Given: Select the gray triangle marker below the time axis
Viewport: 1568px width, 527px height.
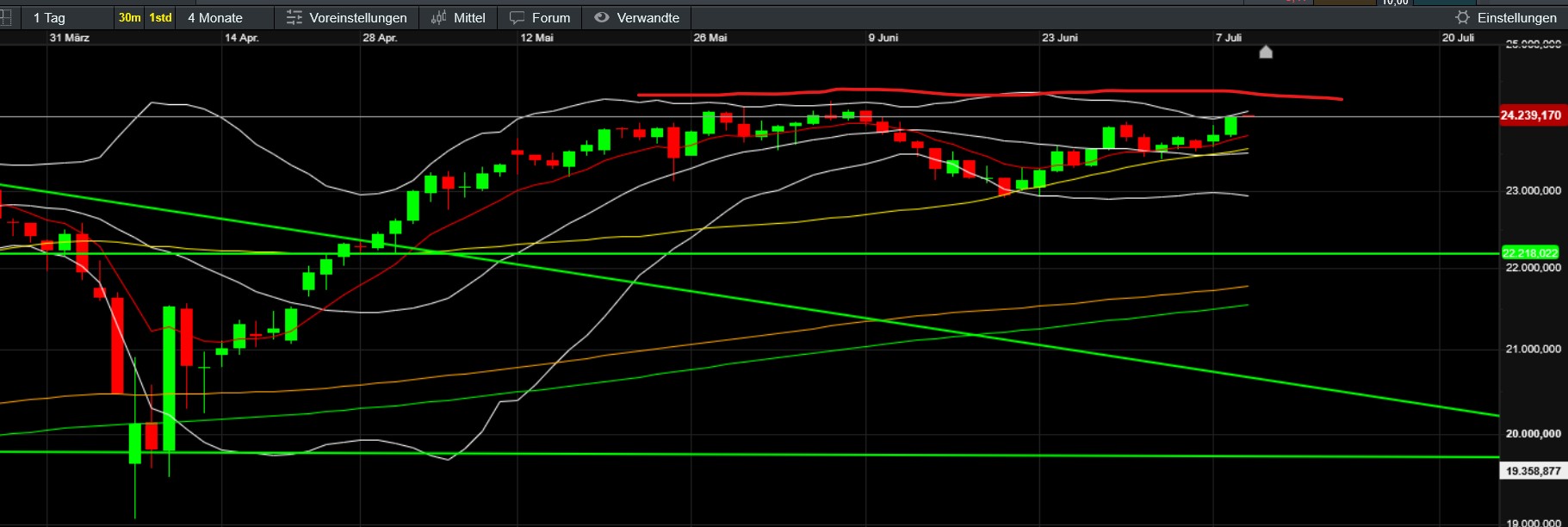Looking at the screenshot, I should 1266,52.
